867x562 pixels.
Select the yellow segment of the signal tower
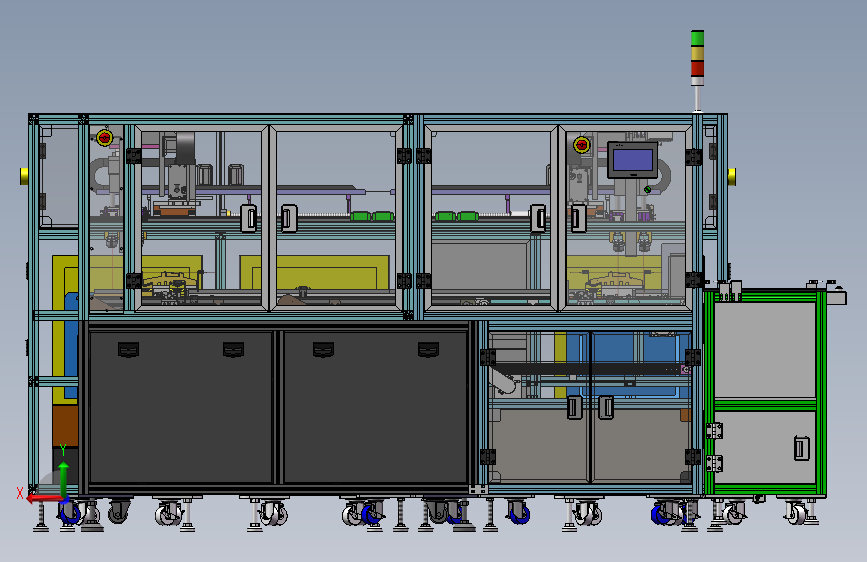(x=697, y=54)
